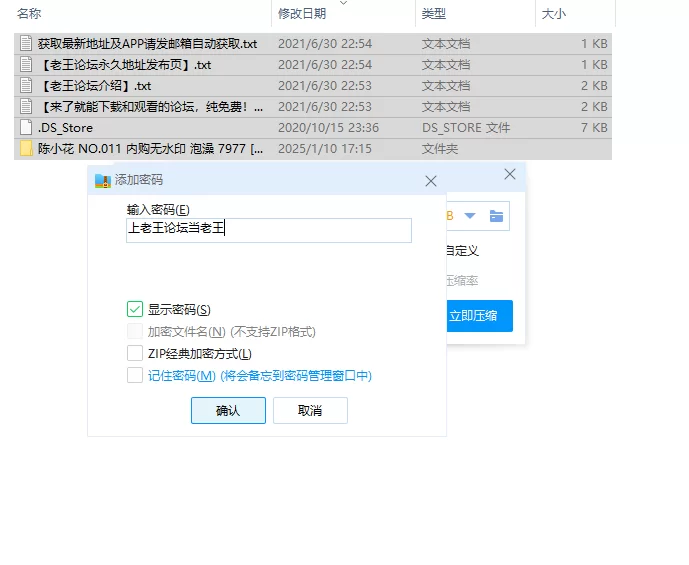Open the format dropdown arrow in compress window
Image resolution: width=689 pixels, height=565 pixels.
(x=470, y=216)
